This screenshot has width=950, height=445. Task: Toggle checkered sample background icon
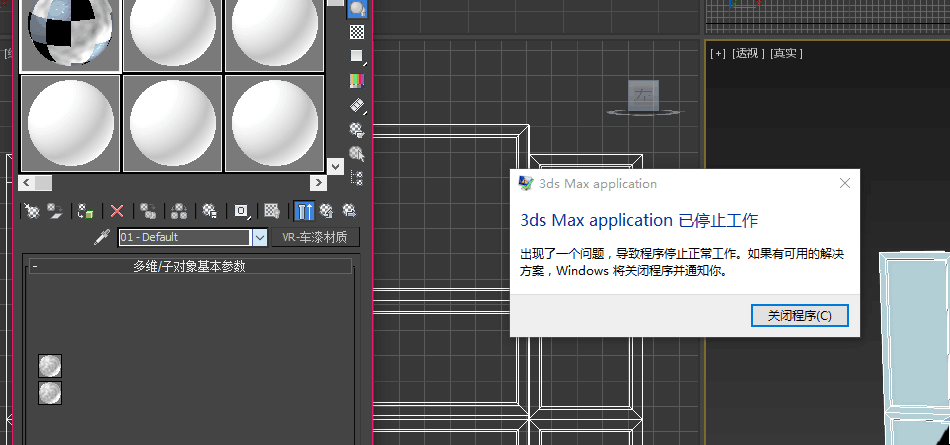click(357, 32)
